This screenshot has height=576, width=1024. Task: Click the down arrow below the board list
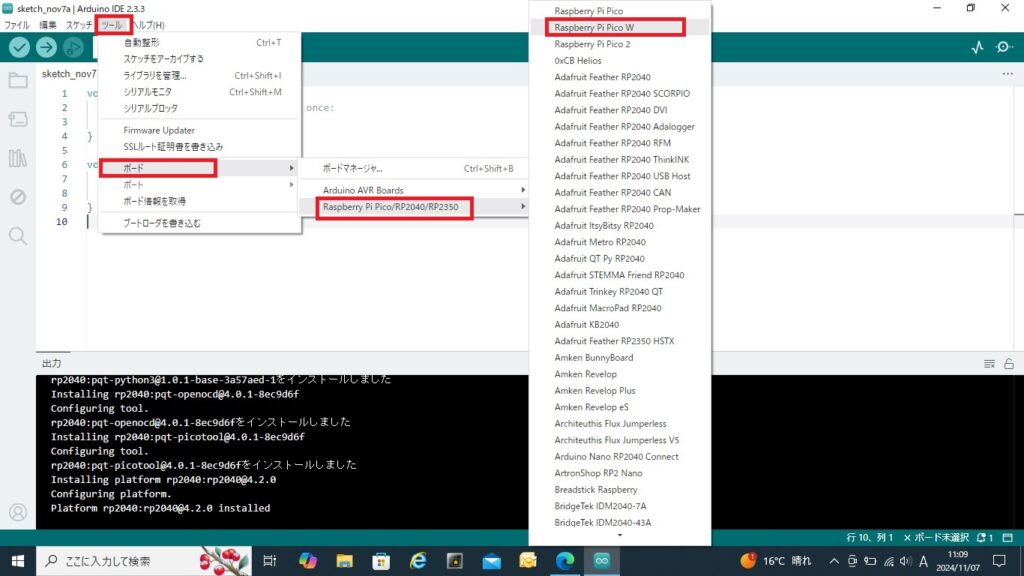click(x=620, y=536)
